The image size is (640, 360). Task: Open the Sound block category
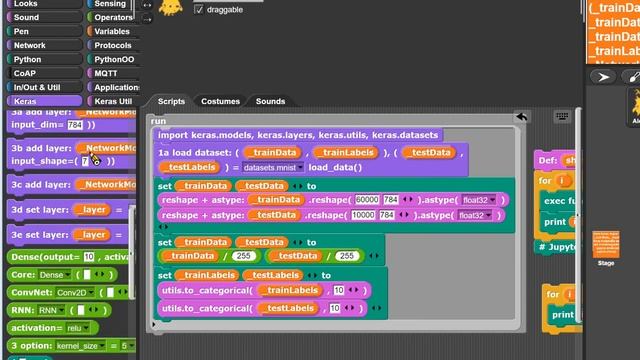tap(44, 18)
